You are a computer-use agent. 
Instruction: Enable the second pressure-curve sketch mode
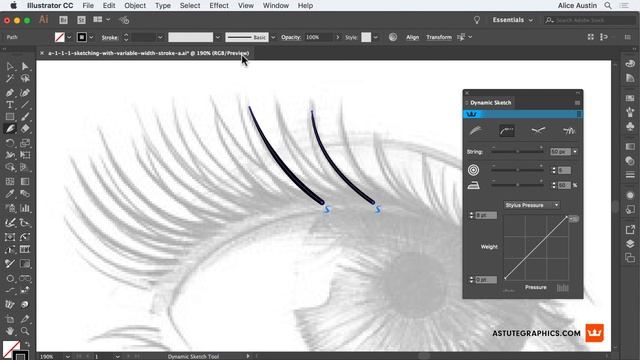(x=507, y=131)
